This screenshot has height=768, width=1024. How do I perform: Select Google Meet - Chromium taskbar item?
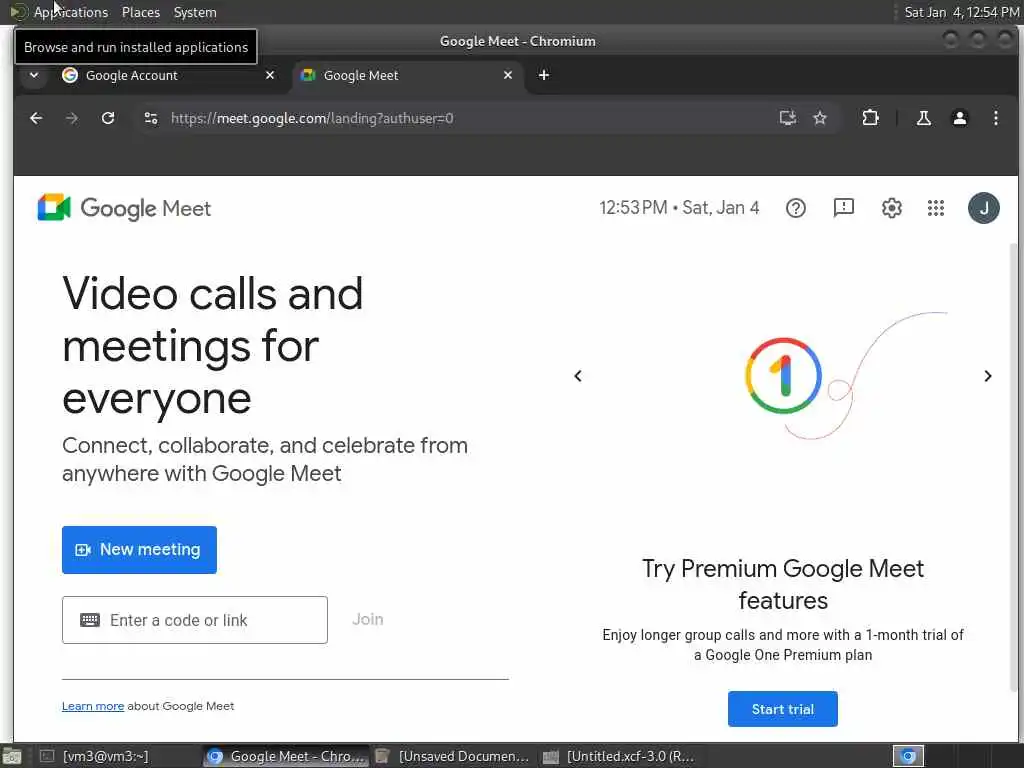[285, 756]
